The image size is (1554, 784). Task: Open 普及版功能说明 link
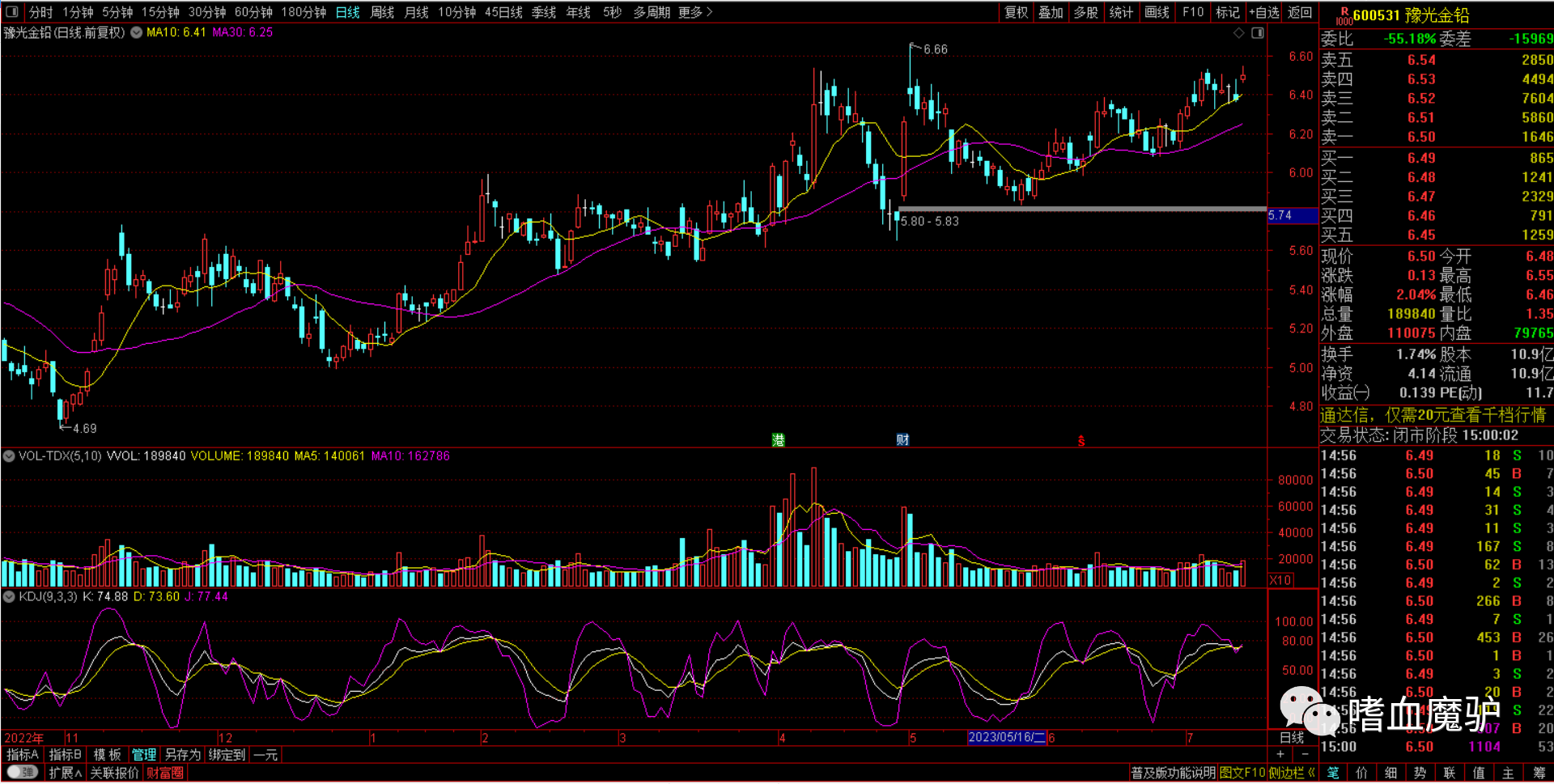point(1173,773)
